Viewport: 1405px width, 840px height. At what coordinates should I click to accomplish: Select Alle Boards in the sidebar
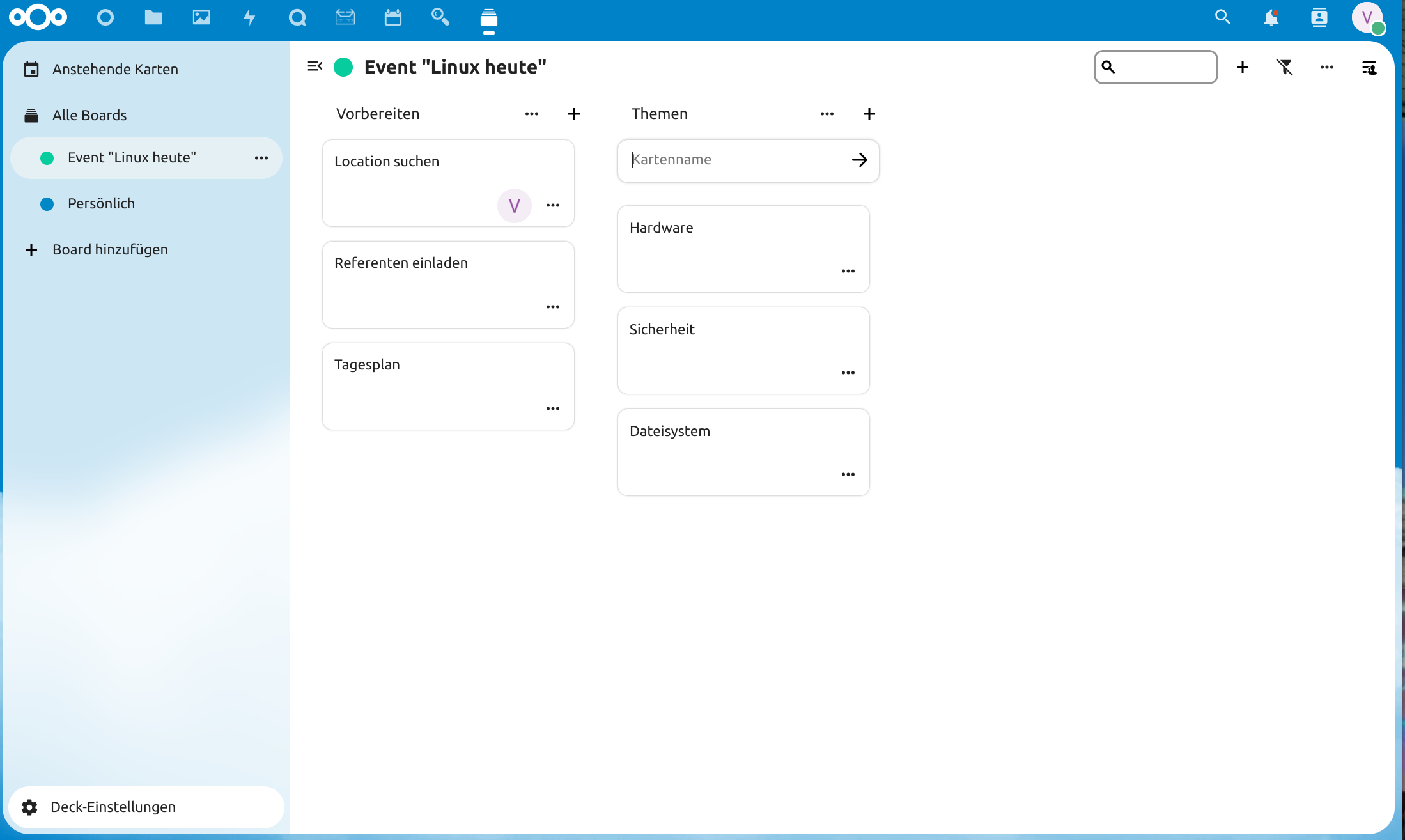click(x=89, y=115)
